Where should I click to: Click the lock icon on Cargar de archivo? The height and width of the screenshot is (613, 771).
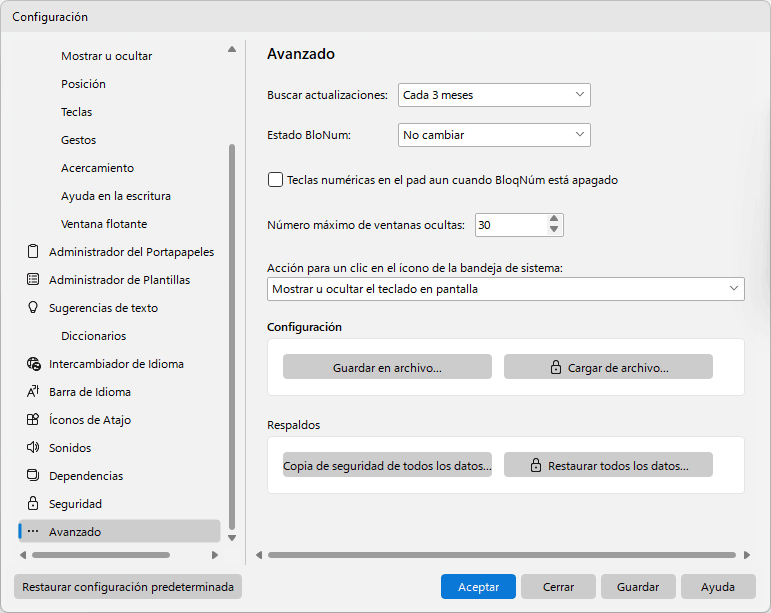click(x=556, y=367)
